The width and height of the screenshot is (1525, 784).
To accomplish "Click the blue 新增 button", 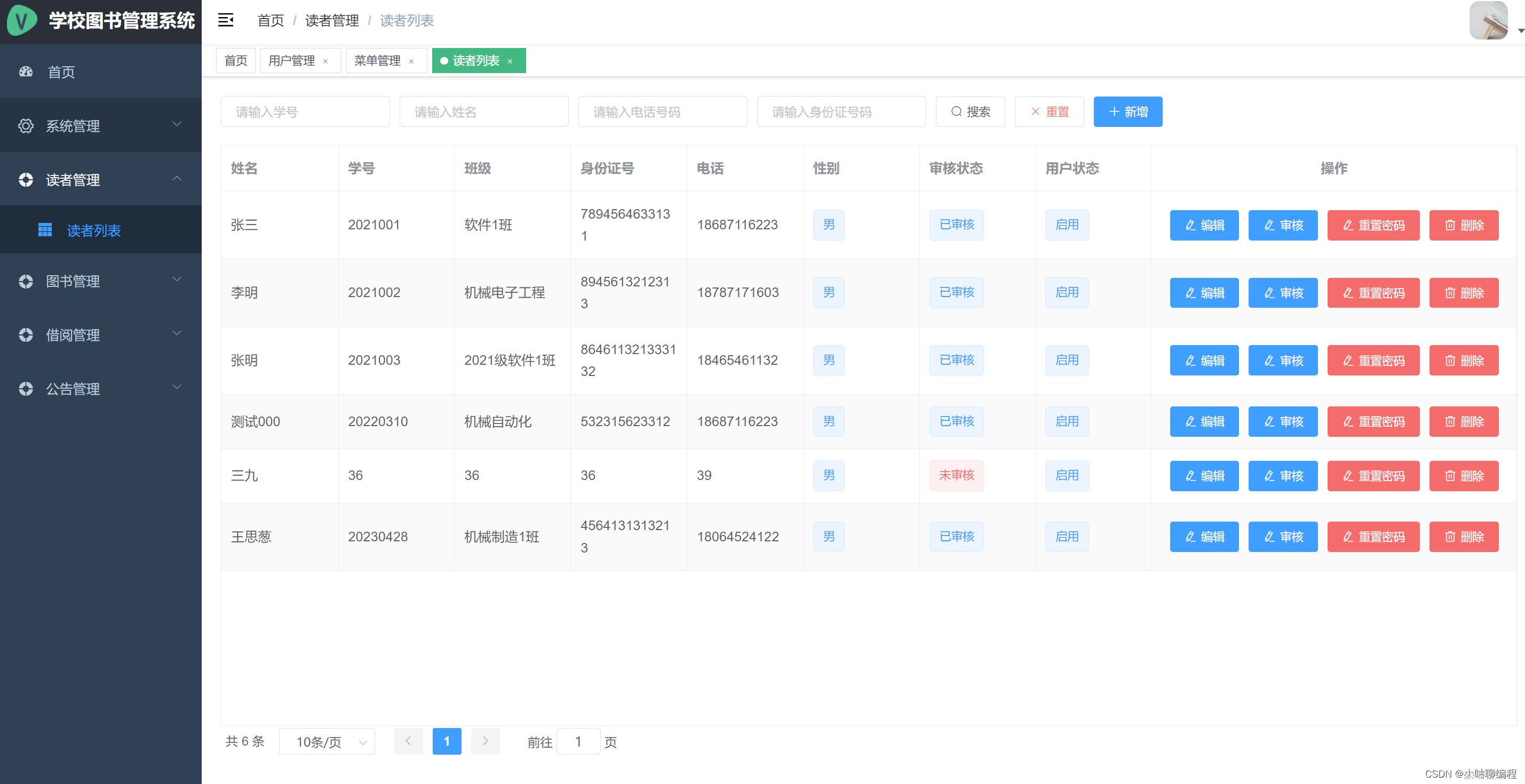I will (x=1127, y=112).
